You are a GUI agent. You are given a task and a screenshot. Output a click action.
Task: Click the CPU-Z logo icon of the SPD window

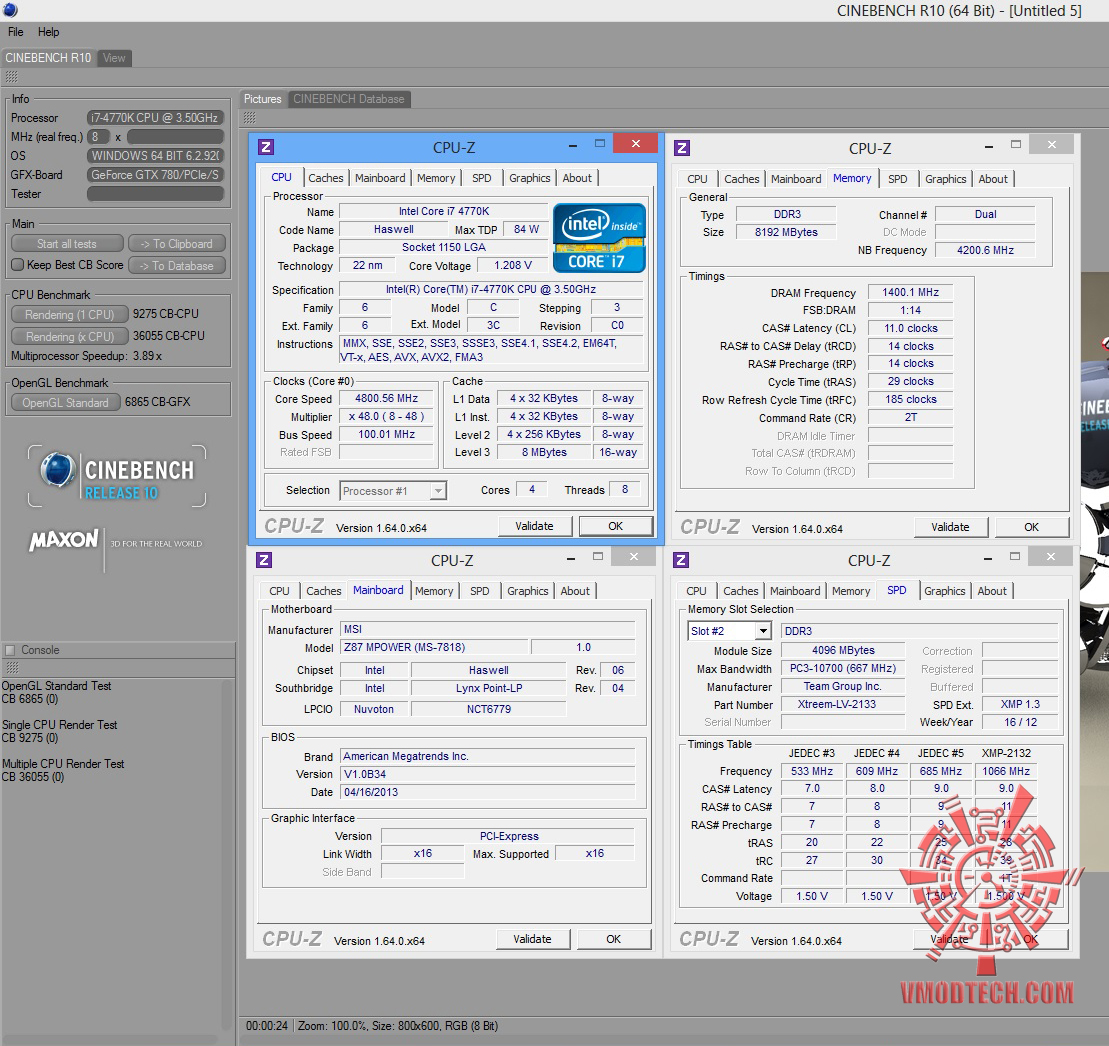pos(681,560)
